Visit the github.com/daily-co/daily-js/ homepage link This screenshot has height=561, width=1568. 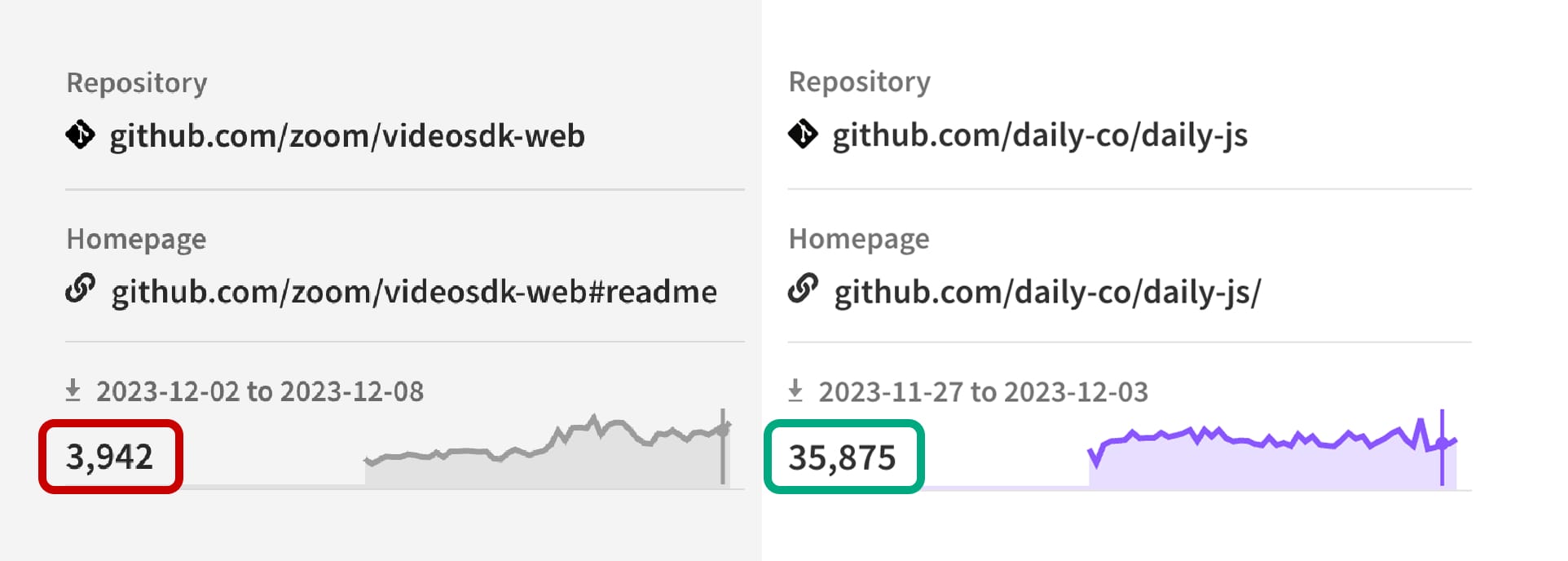click(x=1047, y=292)
